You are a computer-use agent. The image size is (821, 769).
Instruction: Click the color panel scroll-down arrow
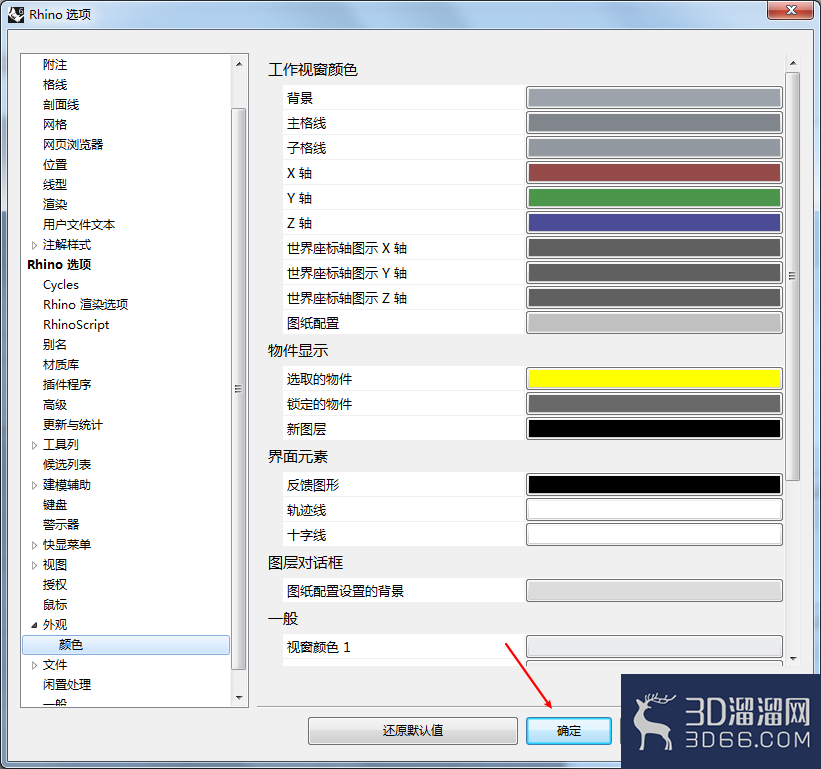[793, 659]
